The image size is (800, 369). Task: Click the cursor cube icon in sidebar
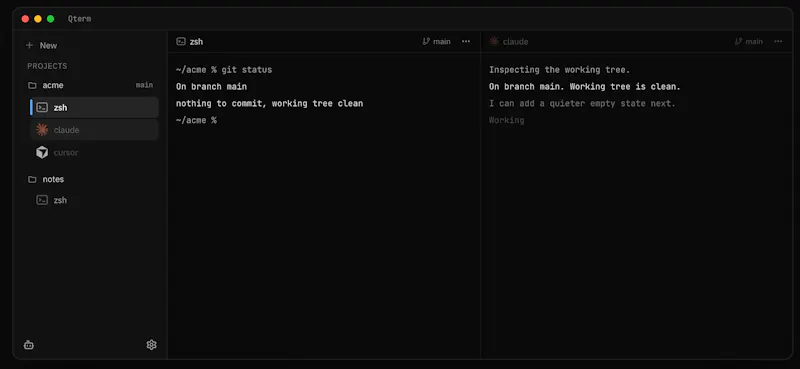tap(42, 153)
